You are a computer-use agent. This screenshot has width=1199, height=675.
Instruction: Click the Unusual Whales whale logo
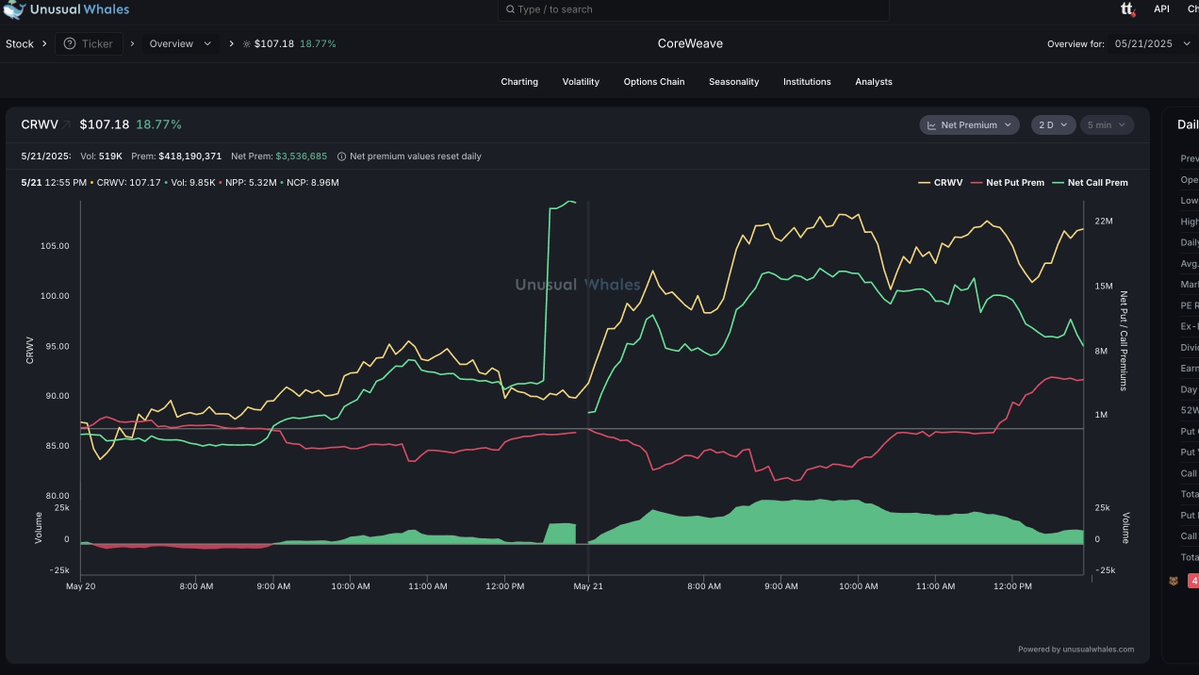click(14, 9)
